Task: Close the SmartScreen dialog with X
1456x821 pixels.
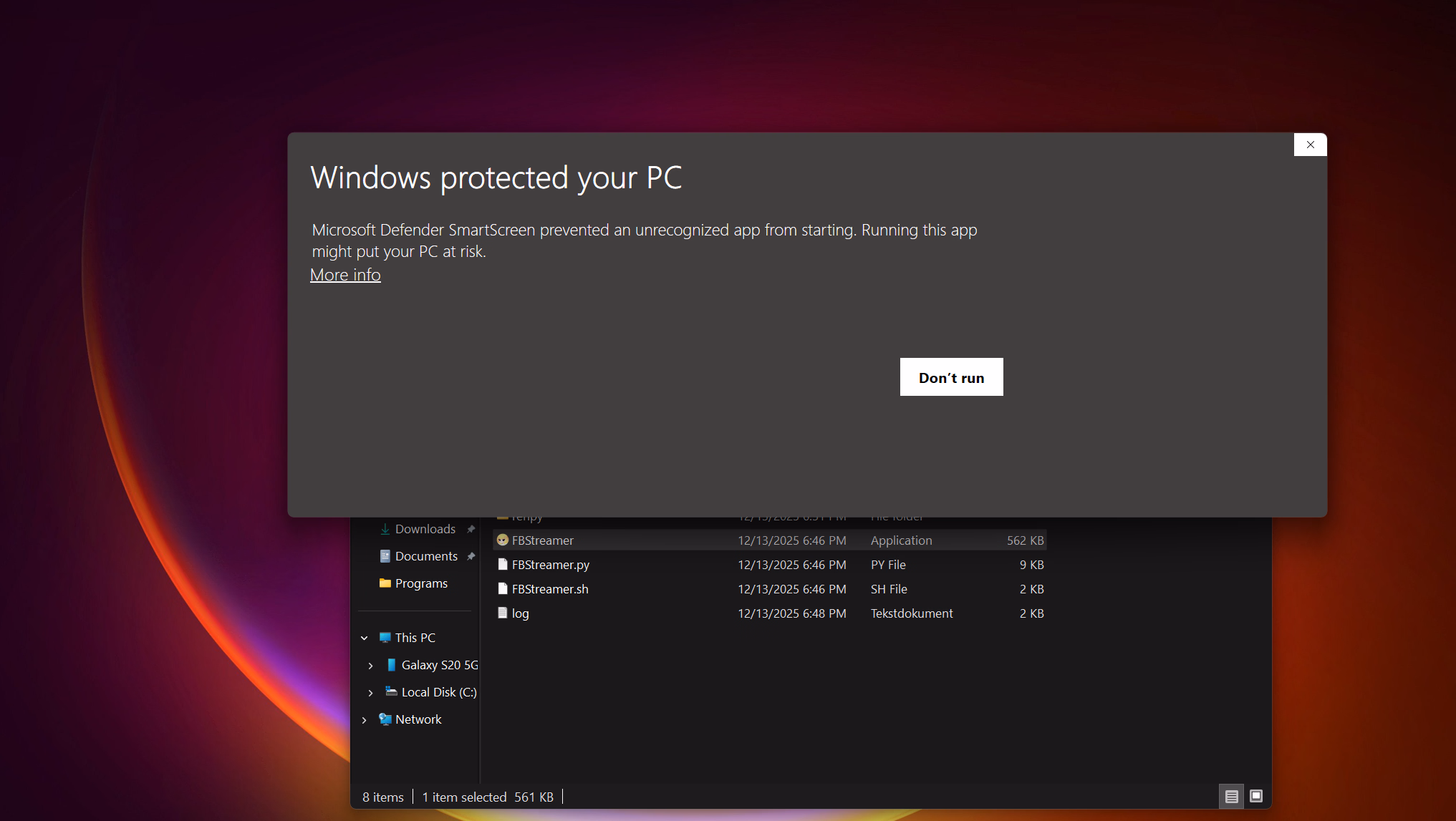Action: click(x=1310, y=145)
